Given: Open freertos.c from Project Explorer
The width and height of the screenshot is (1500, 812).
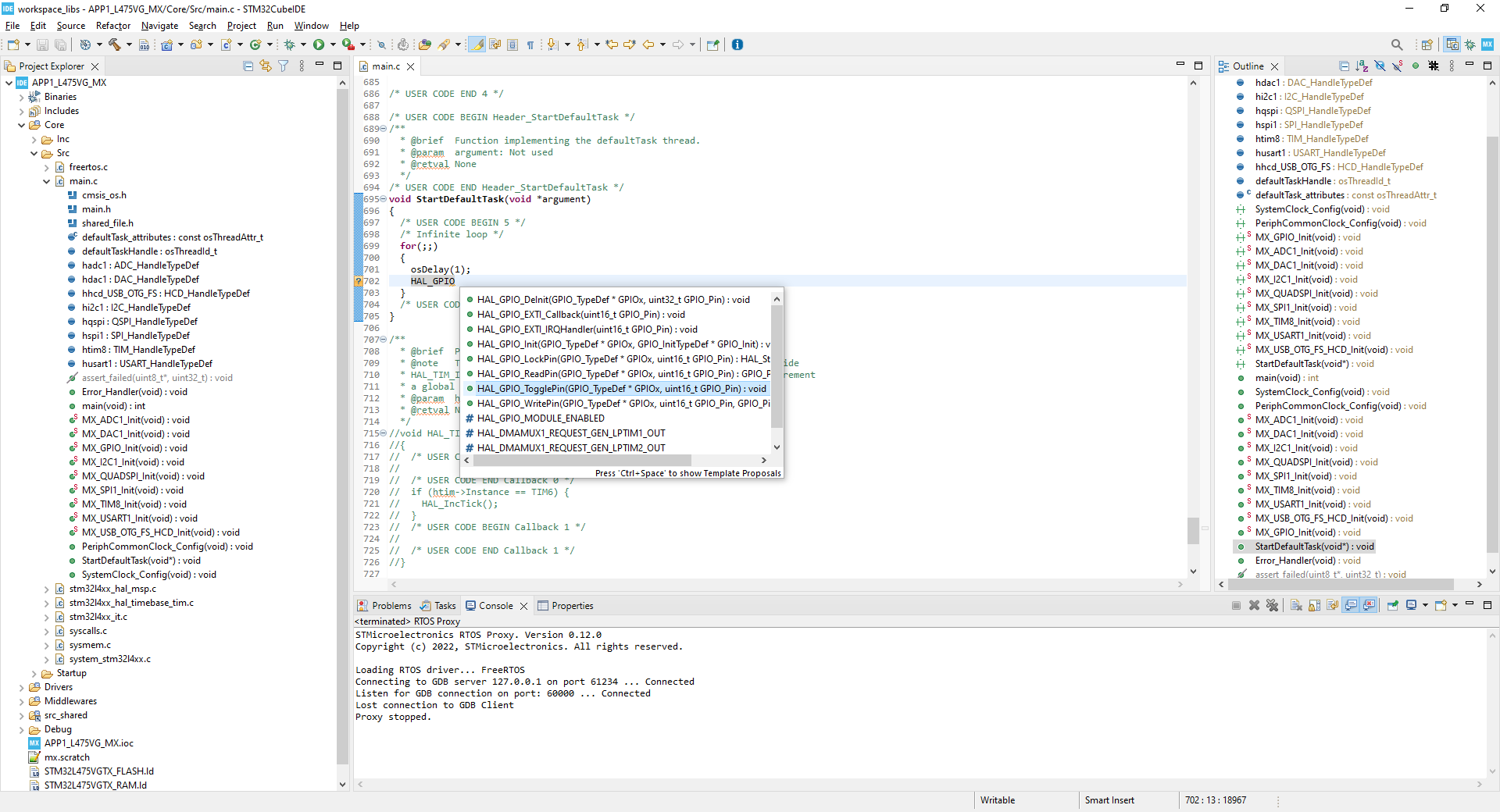Looking at the screenshot, I should pyautogui.click(x=88, y=167).
